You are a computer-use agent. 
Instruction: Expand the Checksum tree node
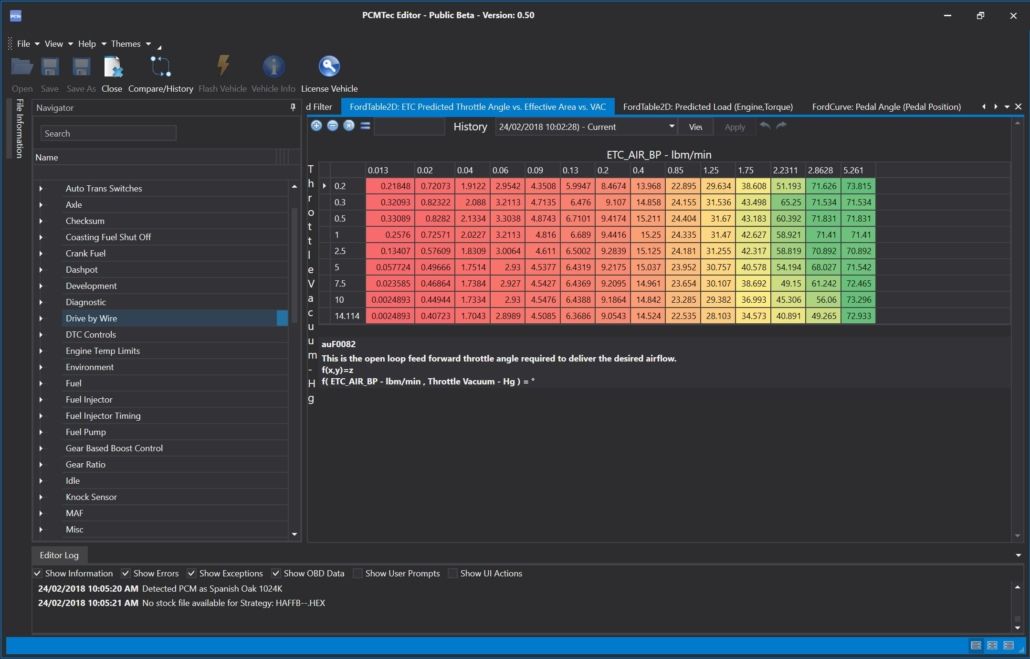(41, 221)
